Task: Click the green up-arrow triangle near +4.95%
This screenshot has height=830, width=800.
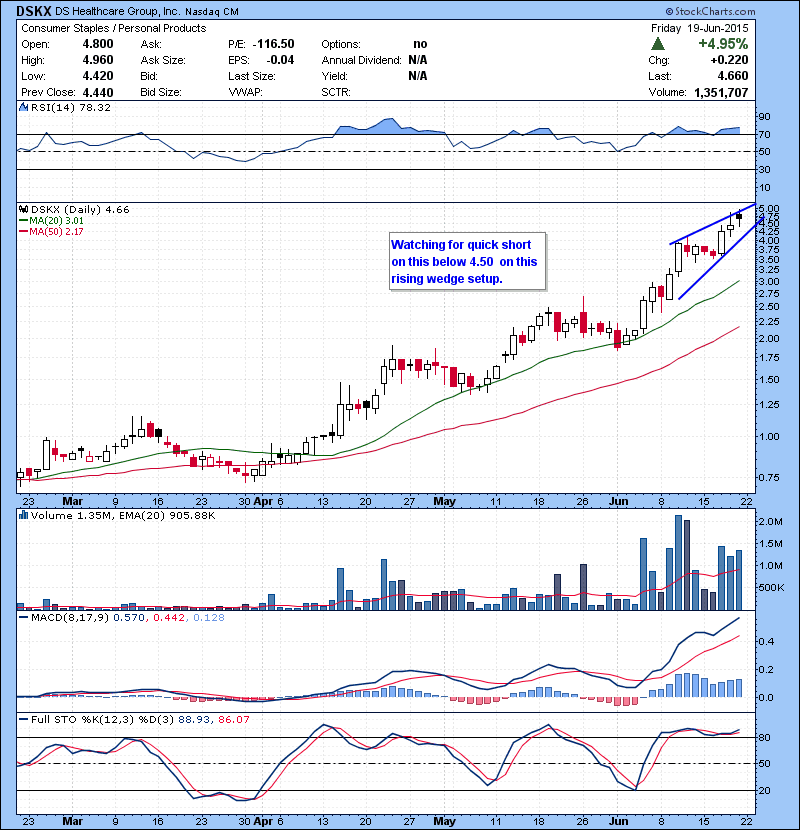Action: click(657, 43)
